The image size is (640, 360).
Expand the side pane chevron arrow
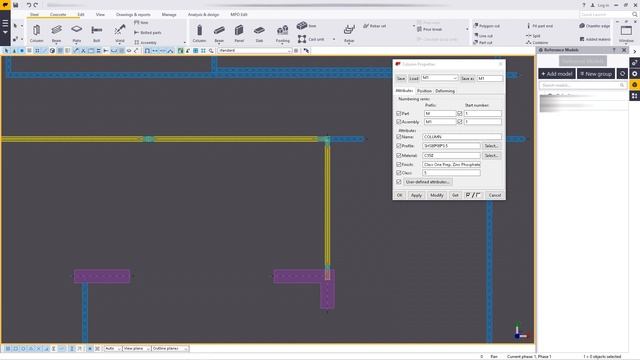pos(634,51)
